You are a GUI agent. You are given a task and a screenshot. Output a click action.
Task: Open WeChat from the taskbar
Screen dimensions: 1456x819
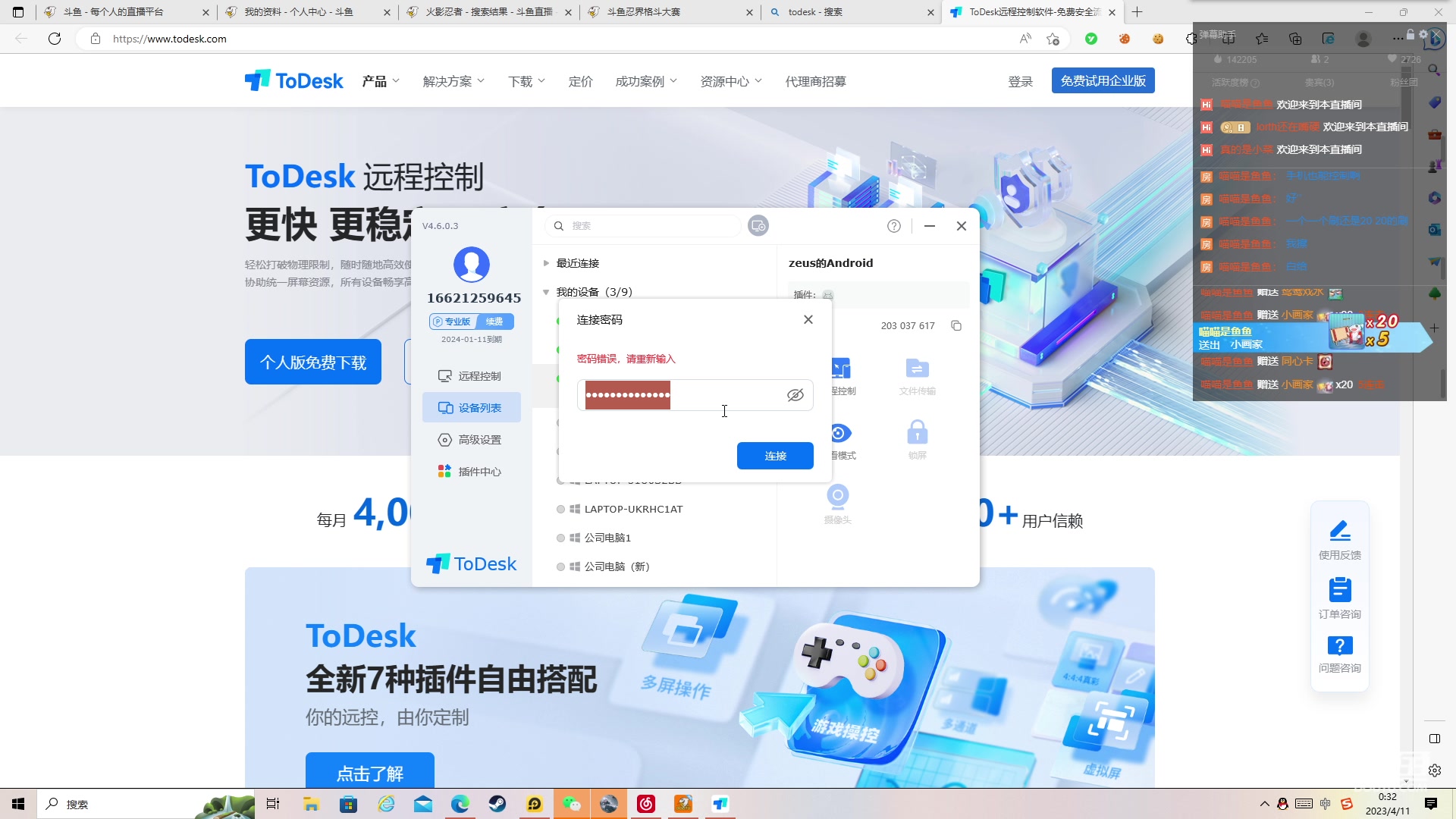click(x=572, y=804)
